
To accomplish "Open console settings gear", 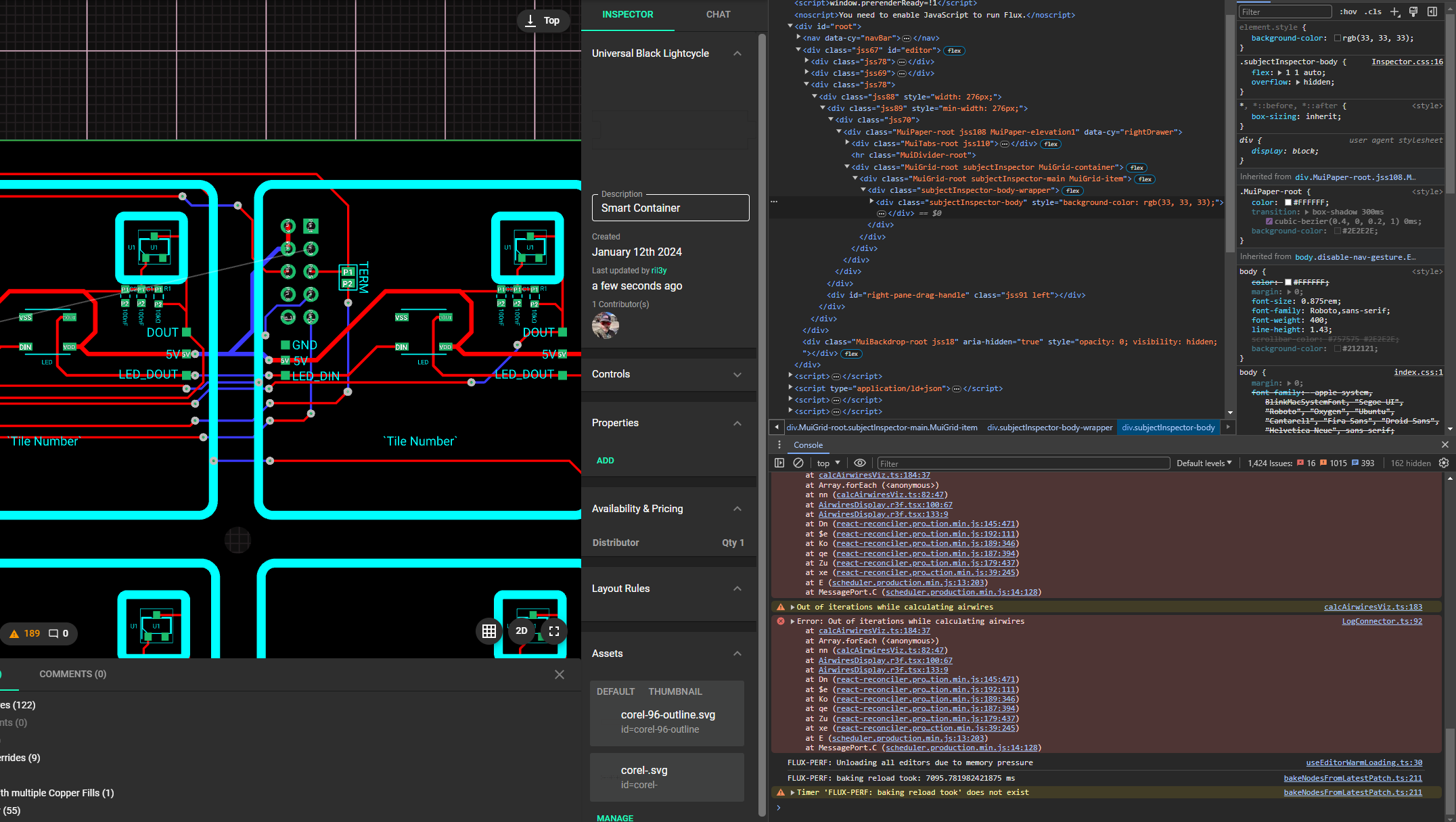I will click(x=1444, y=463).
